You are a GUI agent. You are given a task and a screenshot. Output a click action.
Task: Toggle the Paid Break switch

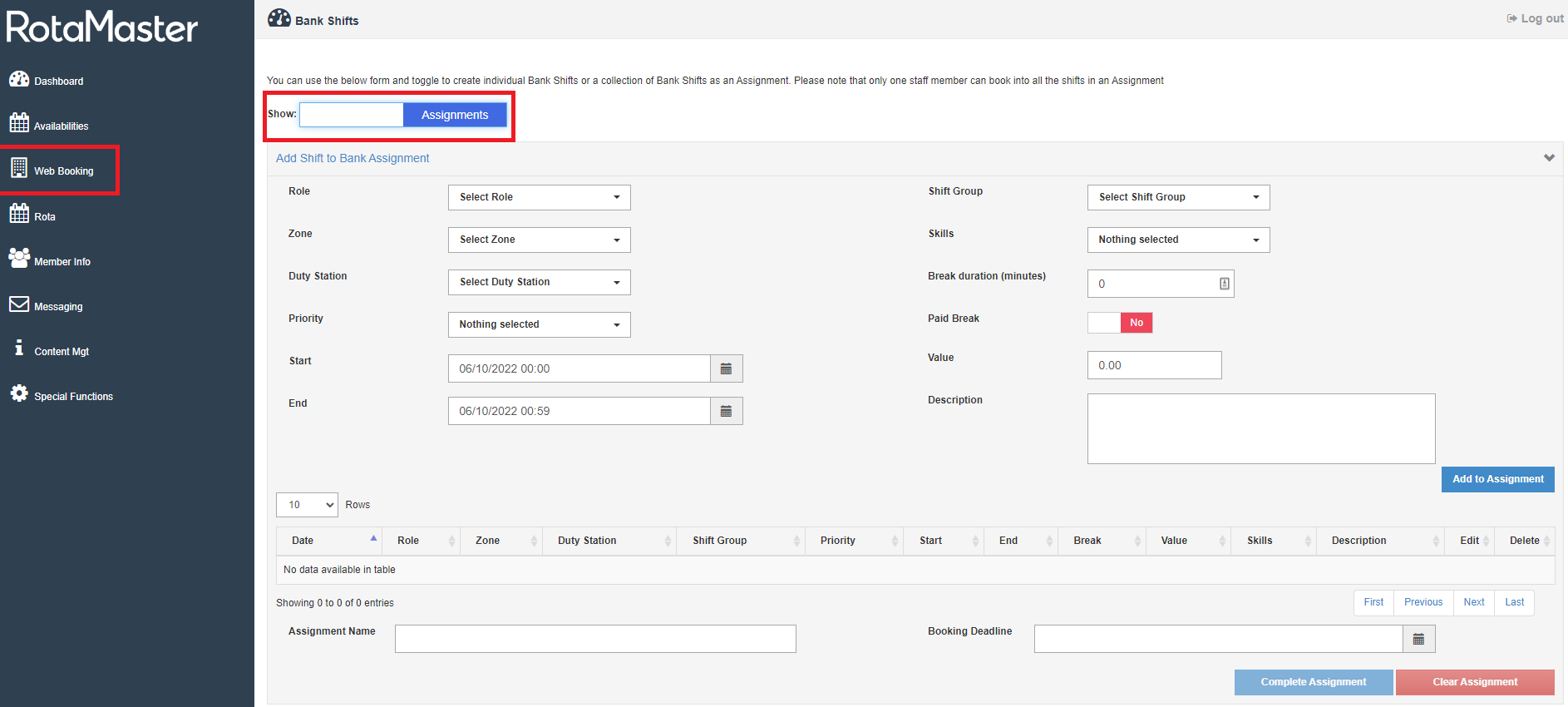1119,323
